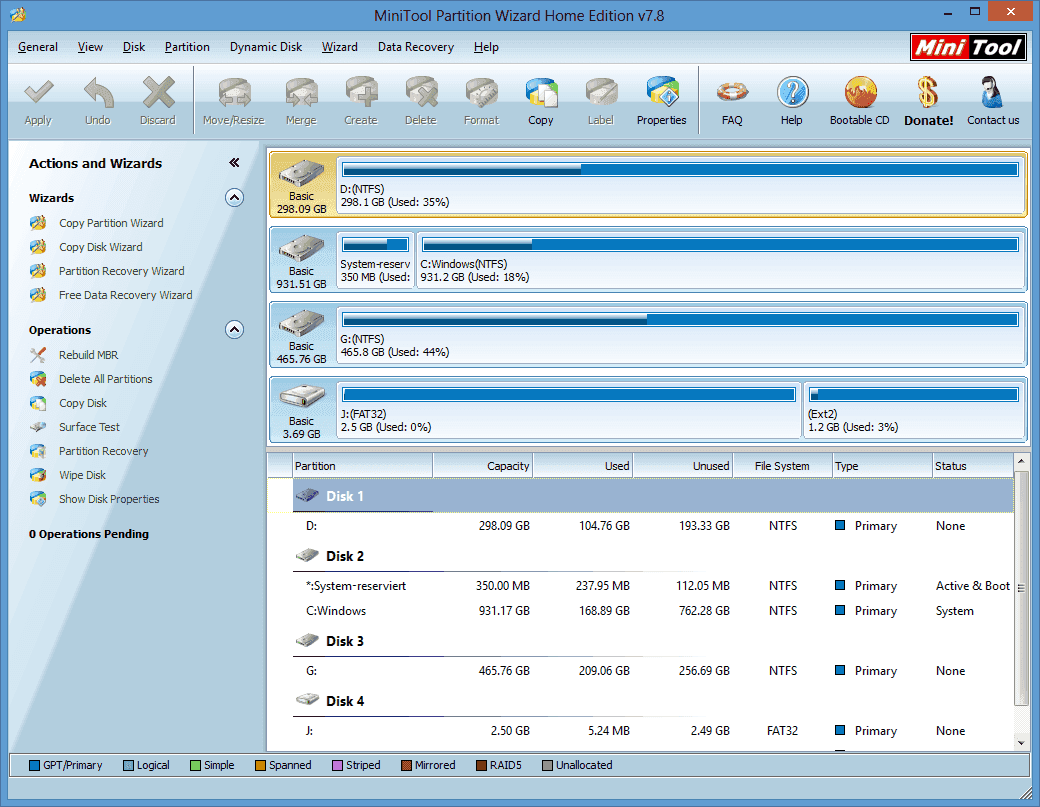
Task: Select the Disk 3 header row
Action: pyautogui.click(x=653, y=641)
